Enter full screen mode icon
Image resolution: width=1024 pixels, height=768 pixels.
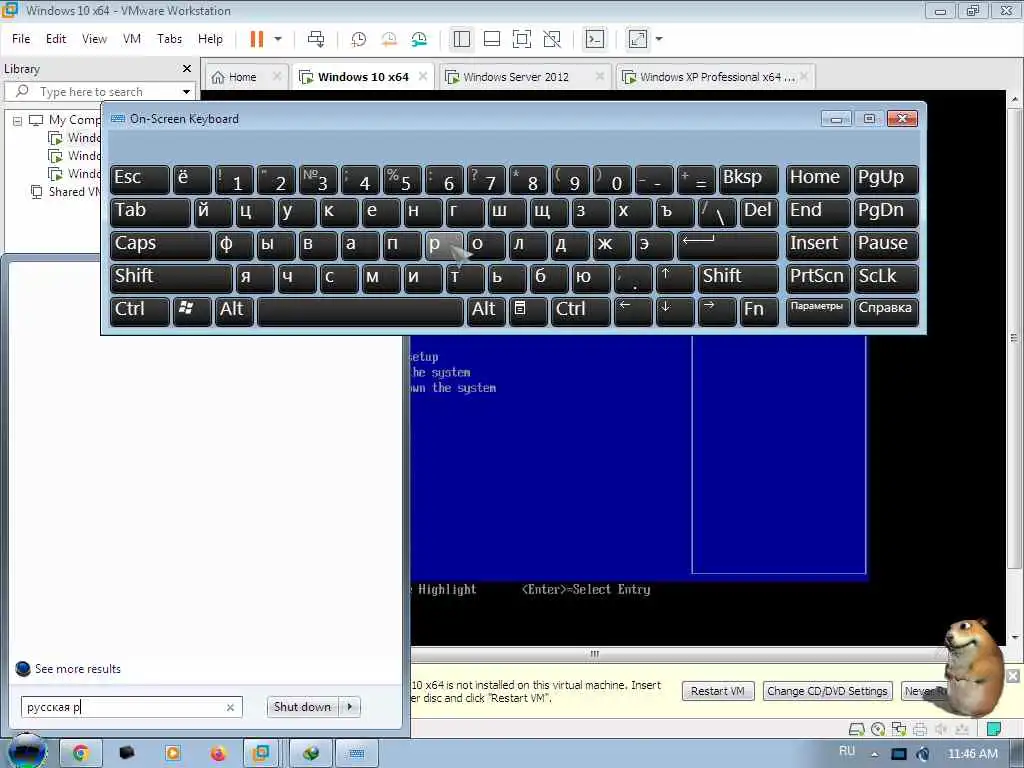pyautogui.click(x=522, y=39)
